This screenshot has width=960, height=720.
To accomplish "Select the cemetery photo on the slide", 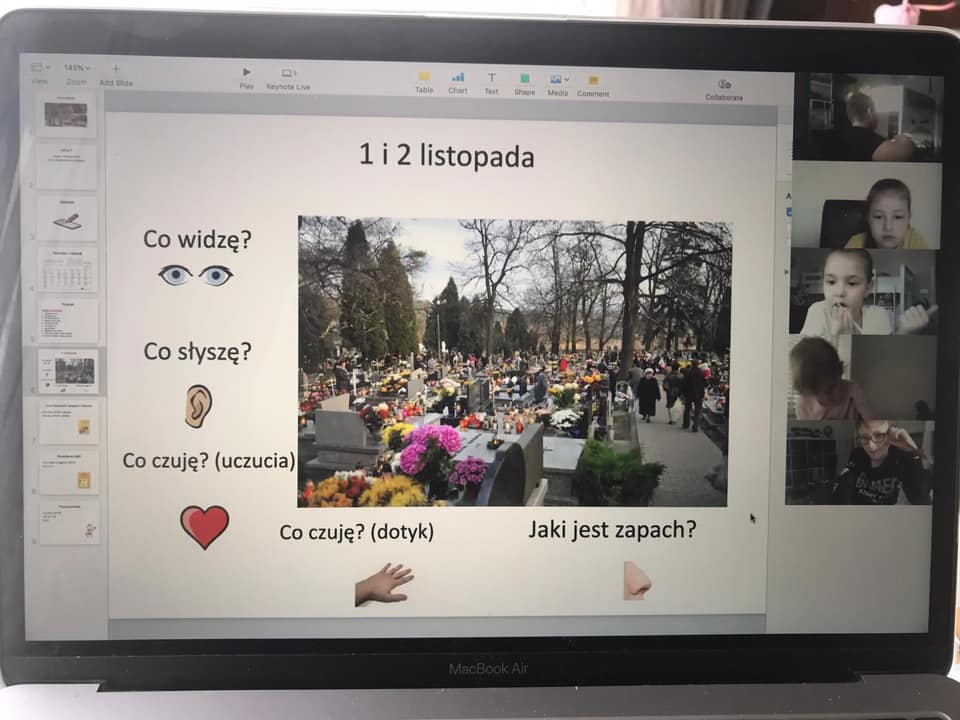I will tap(514, 362).
